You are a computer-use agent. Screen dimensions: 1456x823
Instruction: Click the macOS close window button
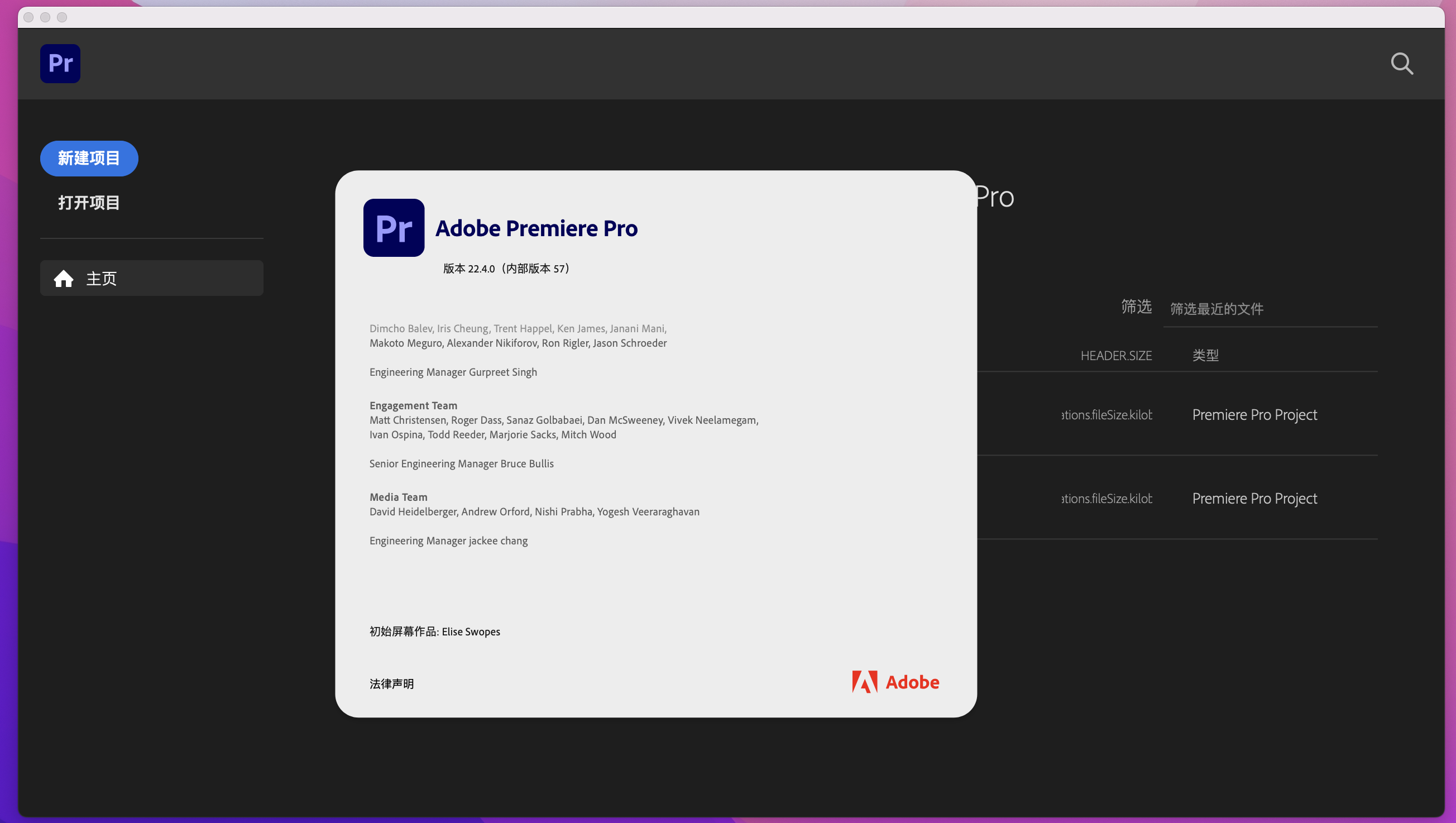[28, 17]
